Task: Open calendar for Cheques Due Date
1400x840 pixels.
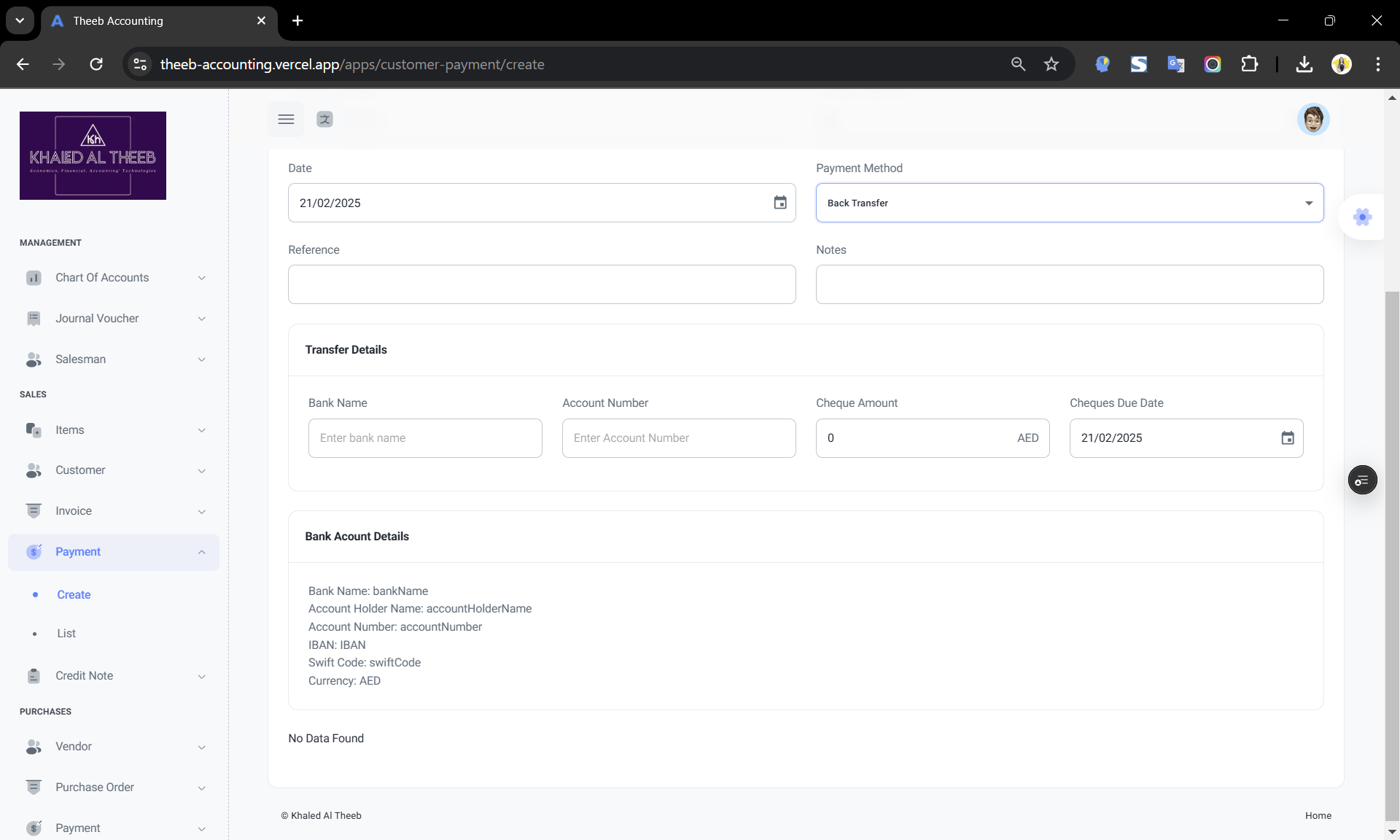Action: tap(1288, 438)
